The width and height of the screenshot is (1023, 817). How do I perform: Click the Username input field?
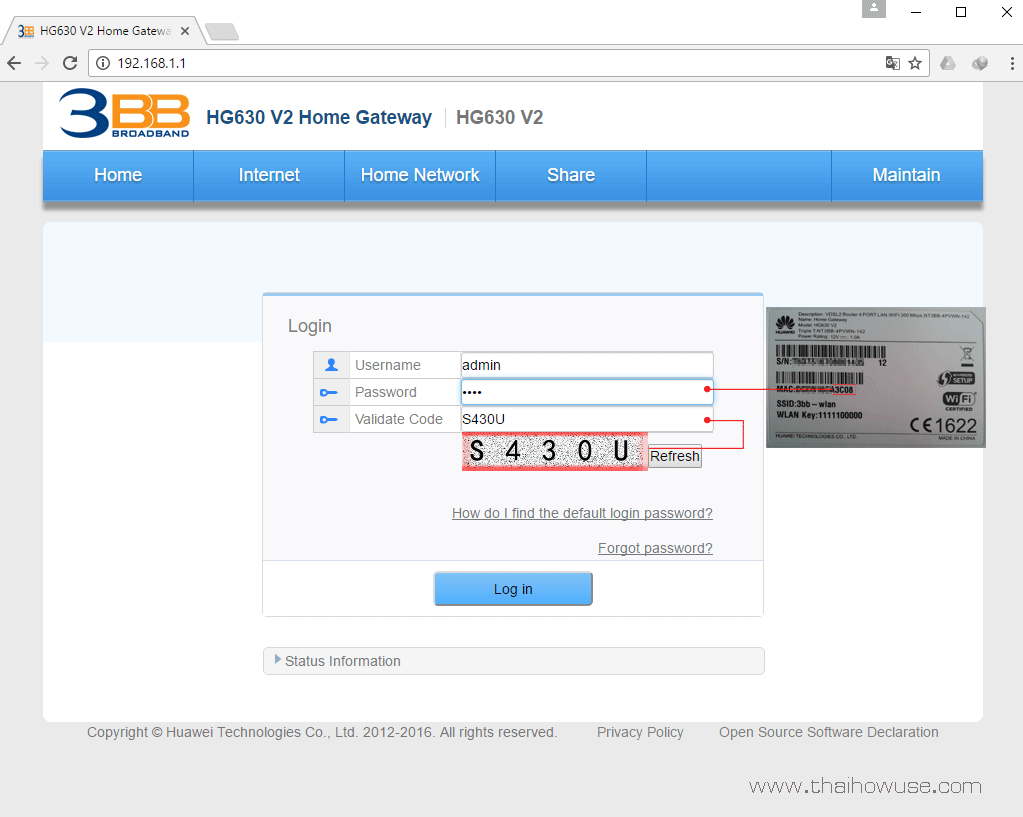point(587,365)
